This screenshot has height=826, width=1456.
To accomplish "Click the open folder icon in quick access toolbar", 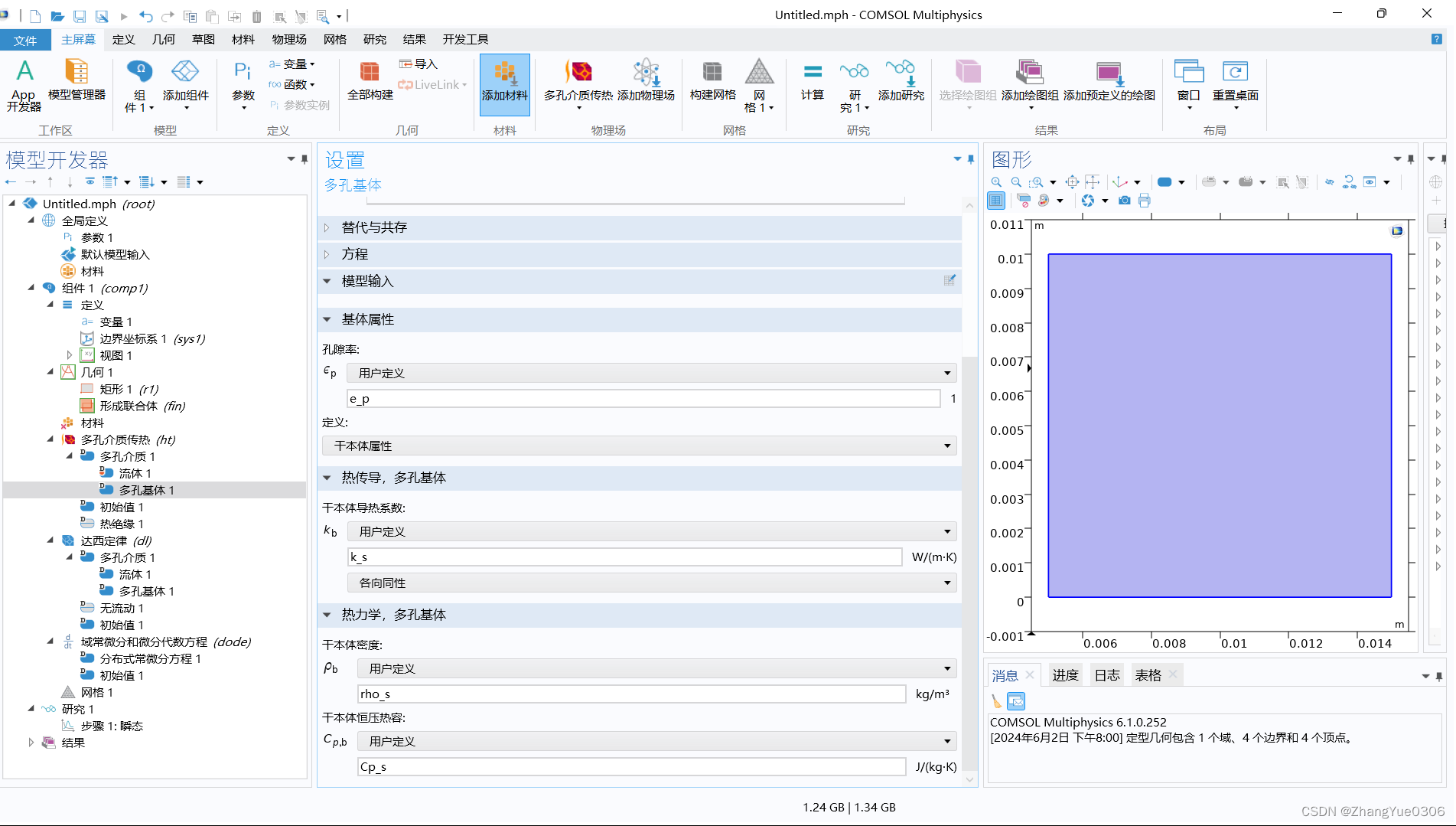I will (57, 15).
